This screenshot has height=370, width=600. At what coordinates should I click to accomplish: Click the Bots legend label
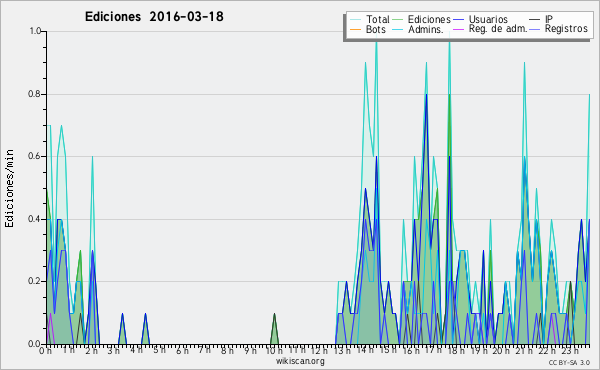(x=375, y=29)
